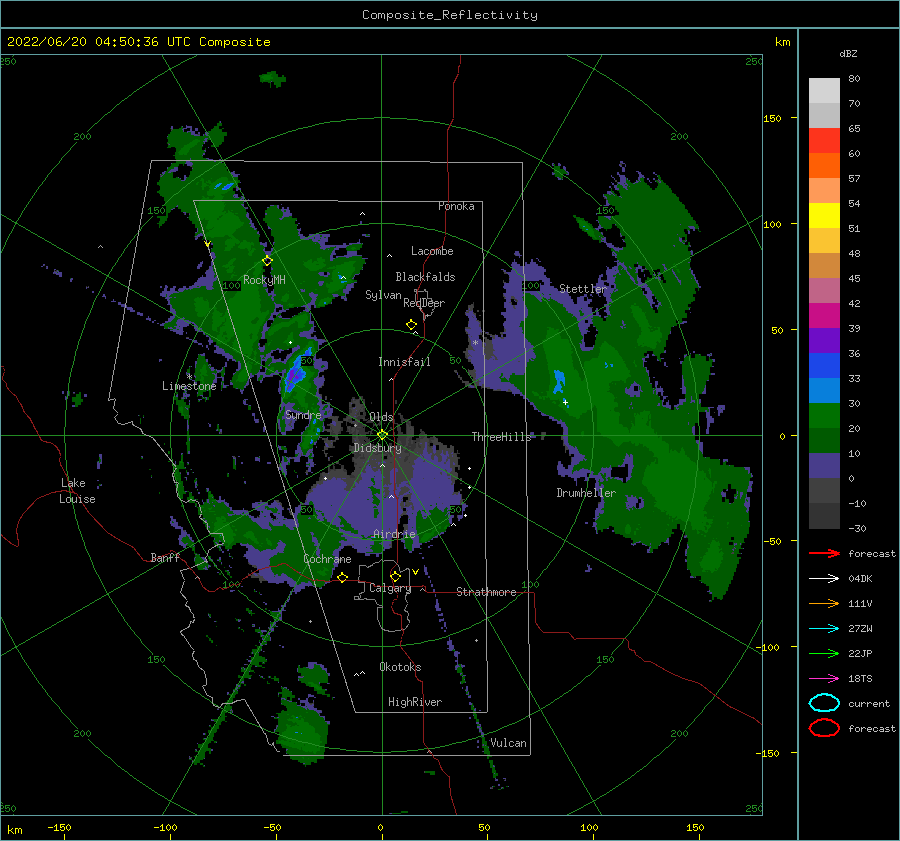Click the dBZ legend heading
The image size is (900, 841).
tap(848, 53)
